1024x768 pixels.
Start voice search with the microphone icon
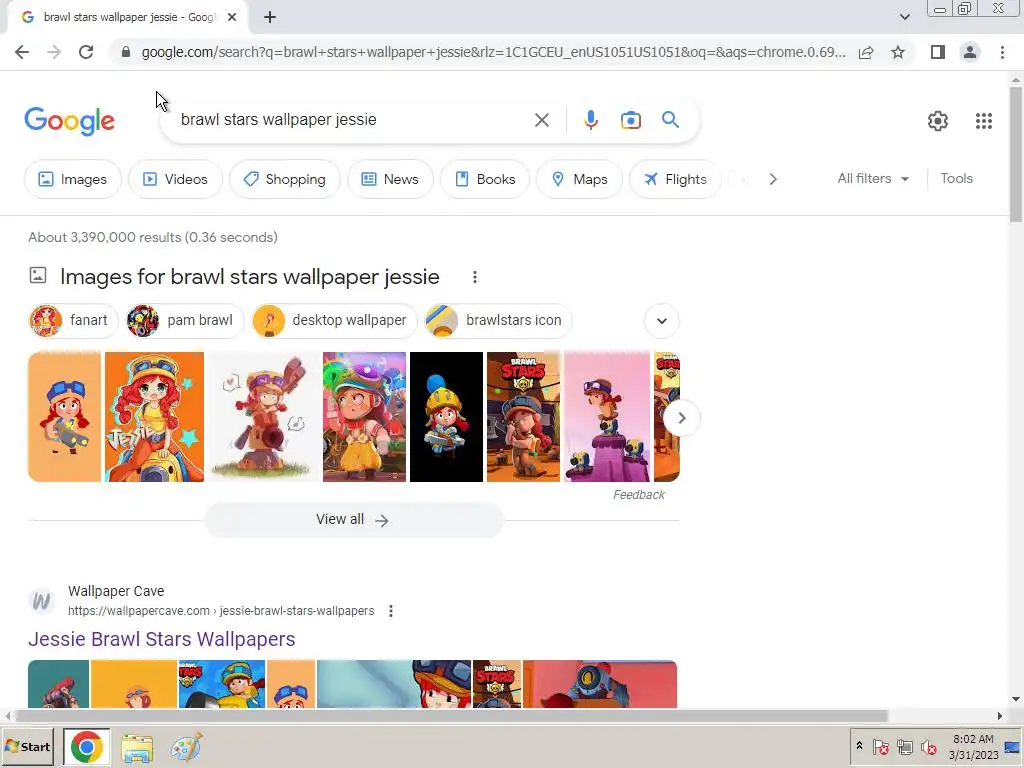pos(590,120)
